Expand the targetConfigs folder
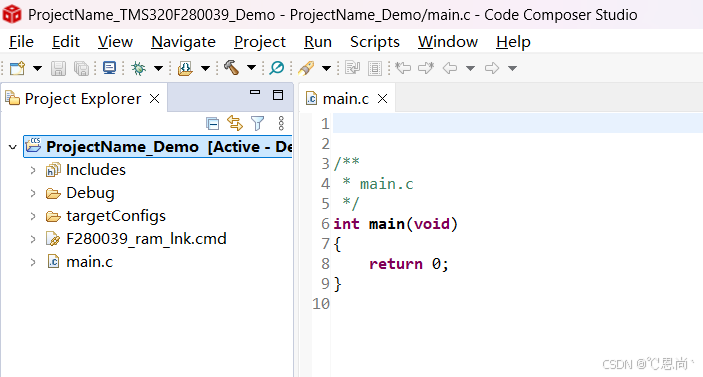 point(33,216)
